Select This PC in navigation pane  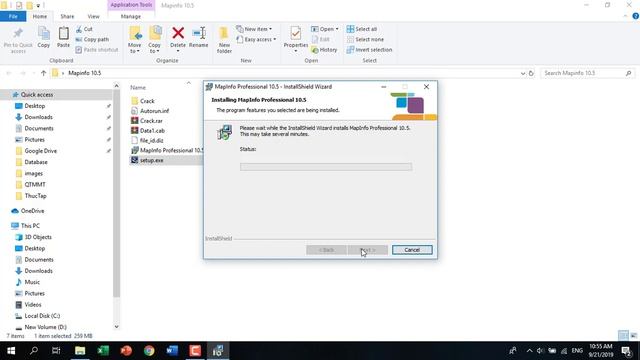tap(30, 226)
